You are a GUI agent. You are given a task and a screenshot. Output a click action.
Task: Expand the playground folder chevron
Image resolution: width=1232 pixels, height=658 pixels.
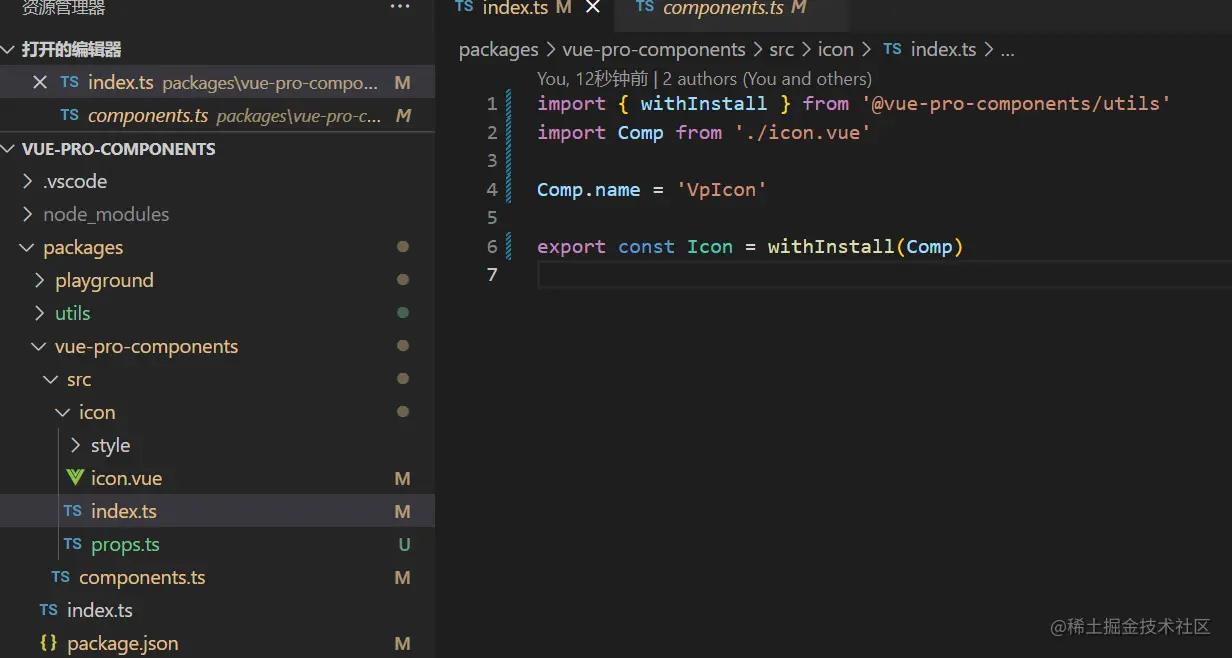tap(40, 281)
